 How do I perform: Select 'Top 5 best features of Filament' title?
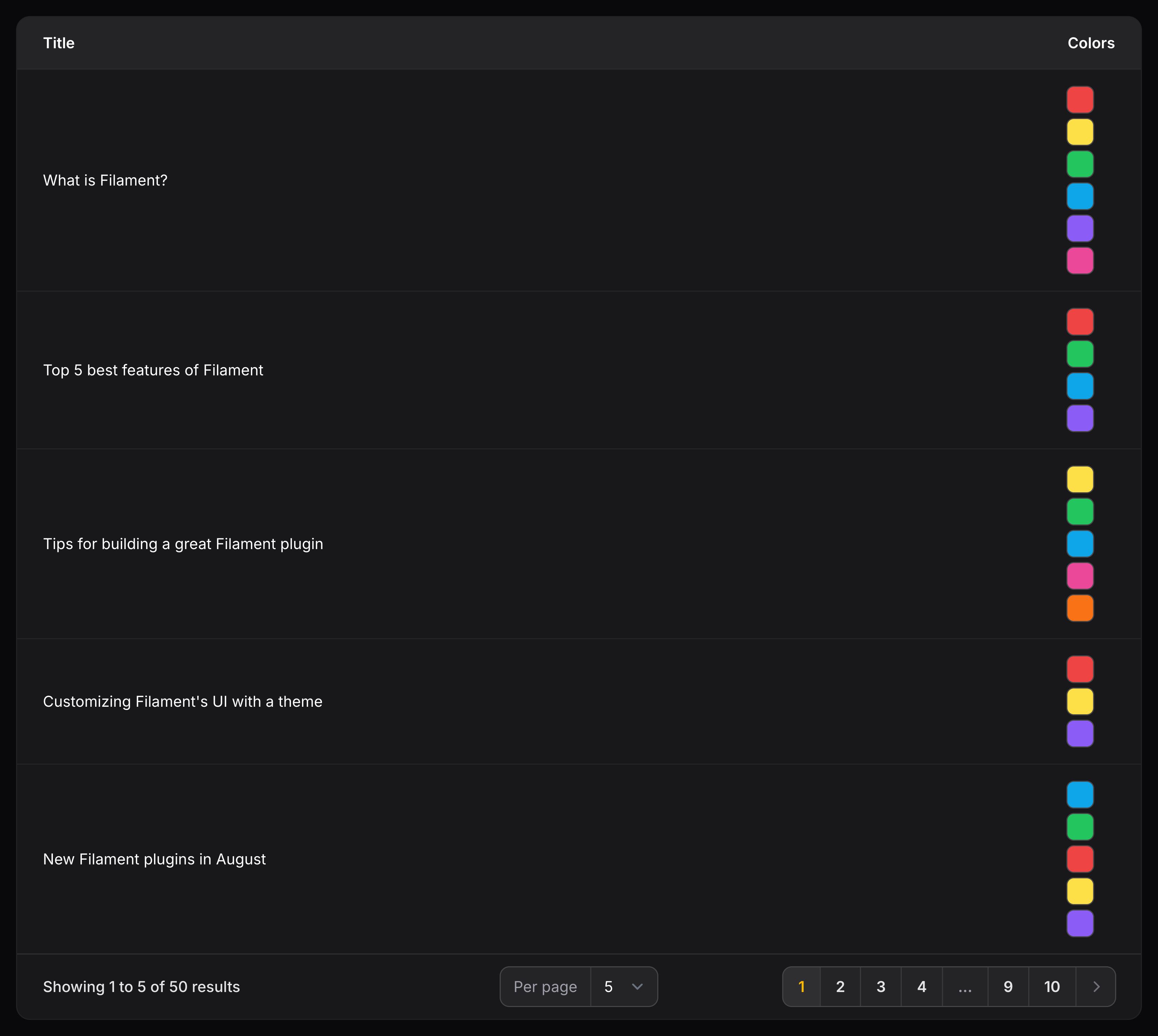click(153, 370)
